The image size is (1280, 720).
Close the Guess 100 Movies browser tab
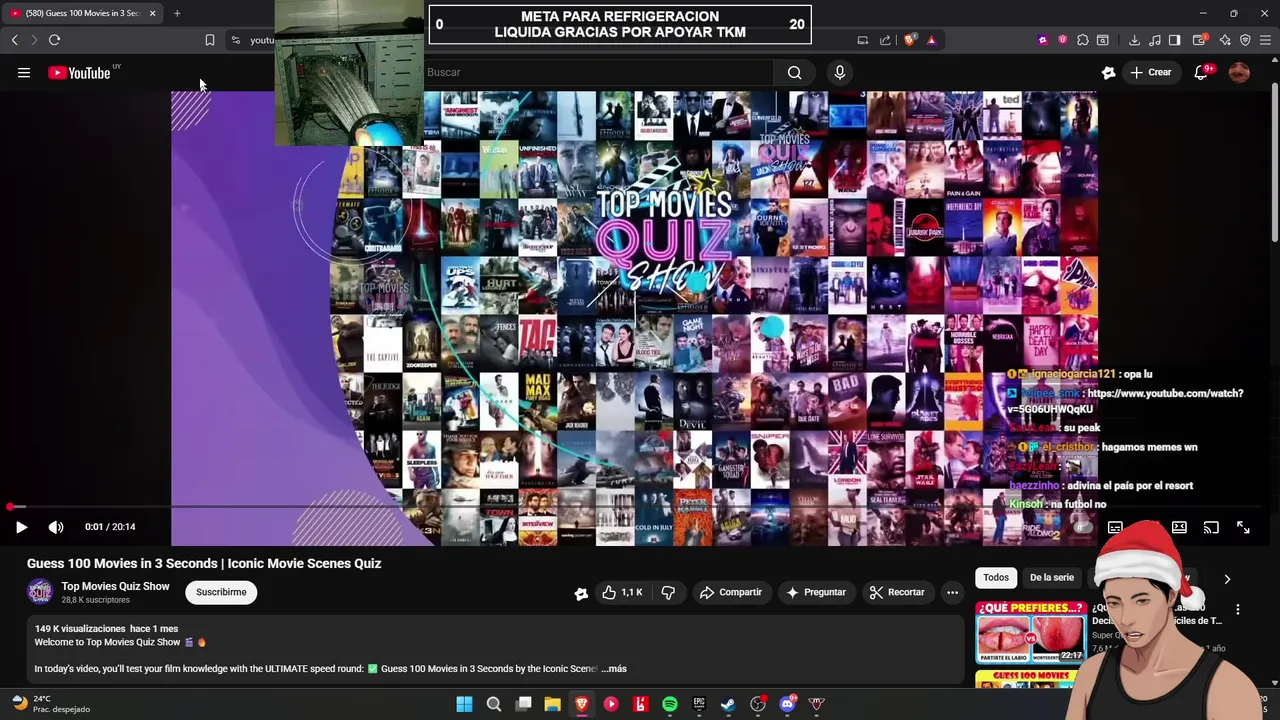152,13
